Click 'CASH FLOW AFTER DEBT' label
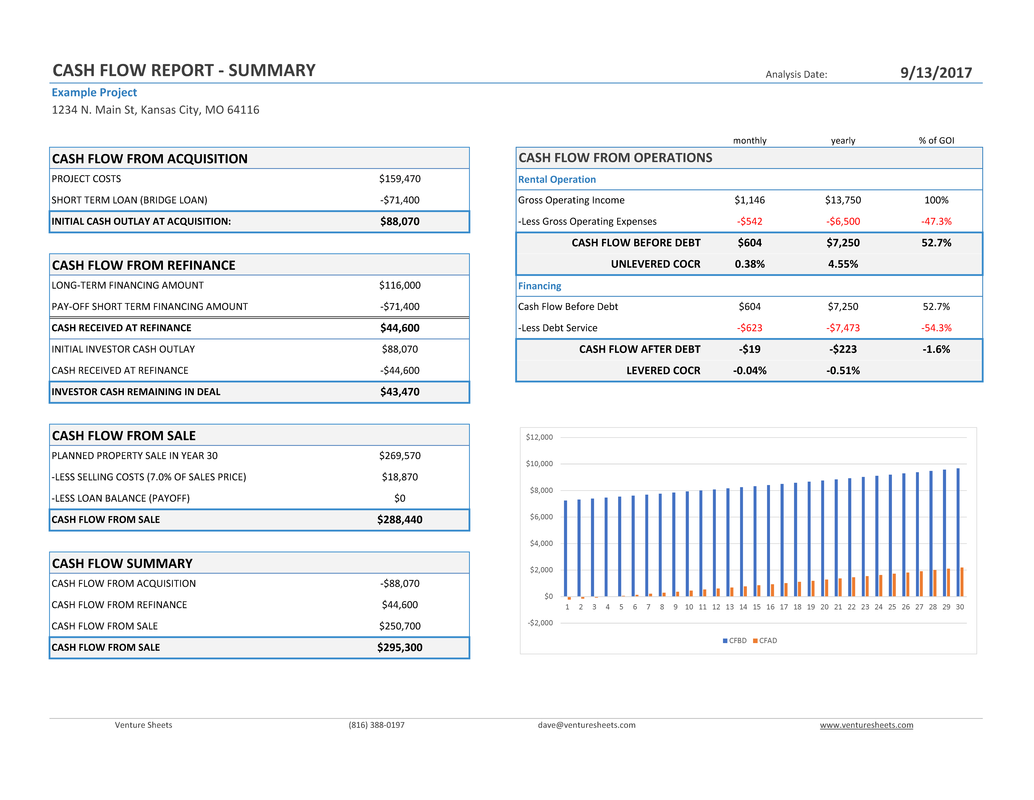The width and height of the screenshot is (1034, 800). (640, 350)
